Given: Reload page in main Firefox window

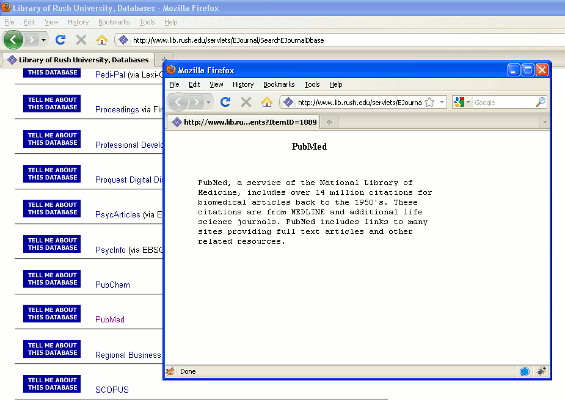Looking at the screenshot, I should pyautogui.click(x=60, y=40).
